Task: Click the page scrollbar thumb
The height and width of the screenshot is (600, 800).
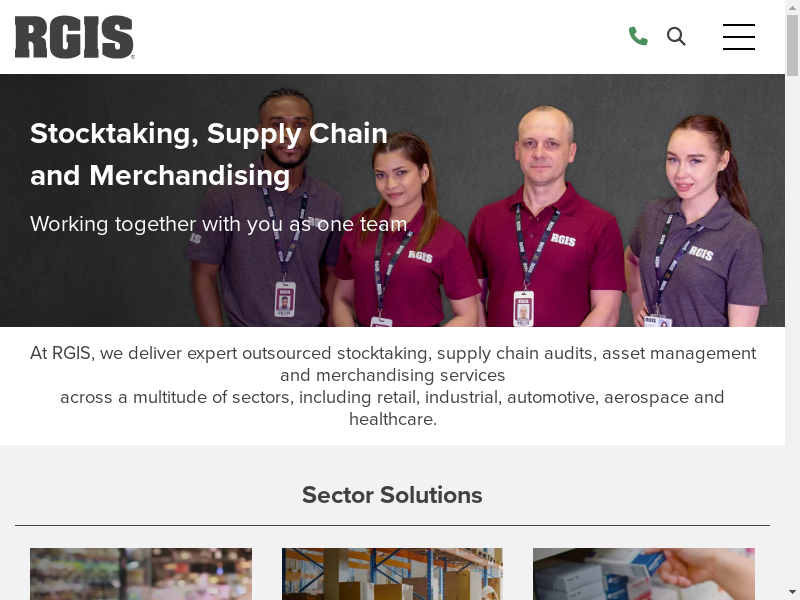Action: (792, 45)
